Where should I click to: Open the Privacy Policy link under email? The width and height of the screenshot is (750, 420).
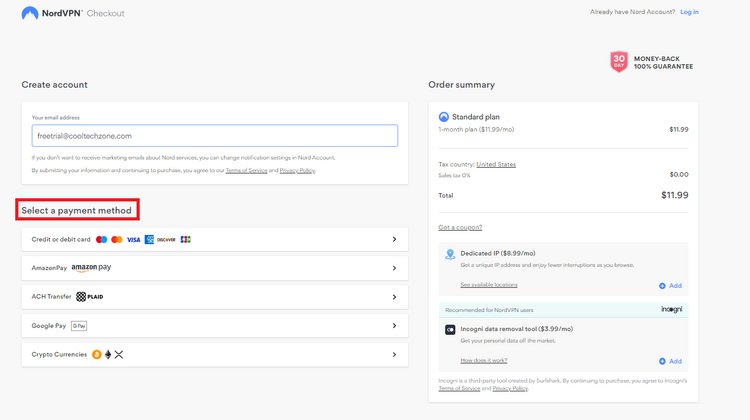(x=297, y=170)
